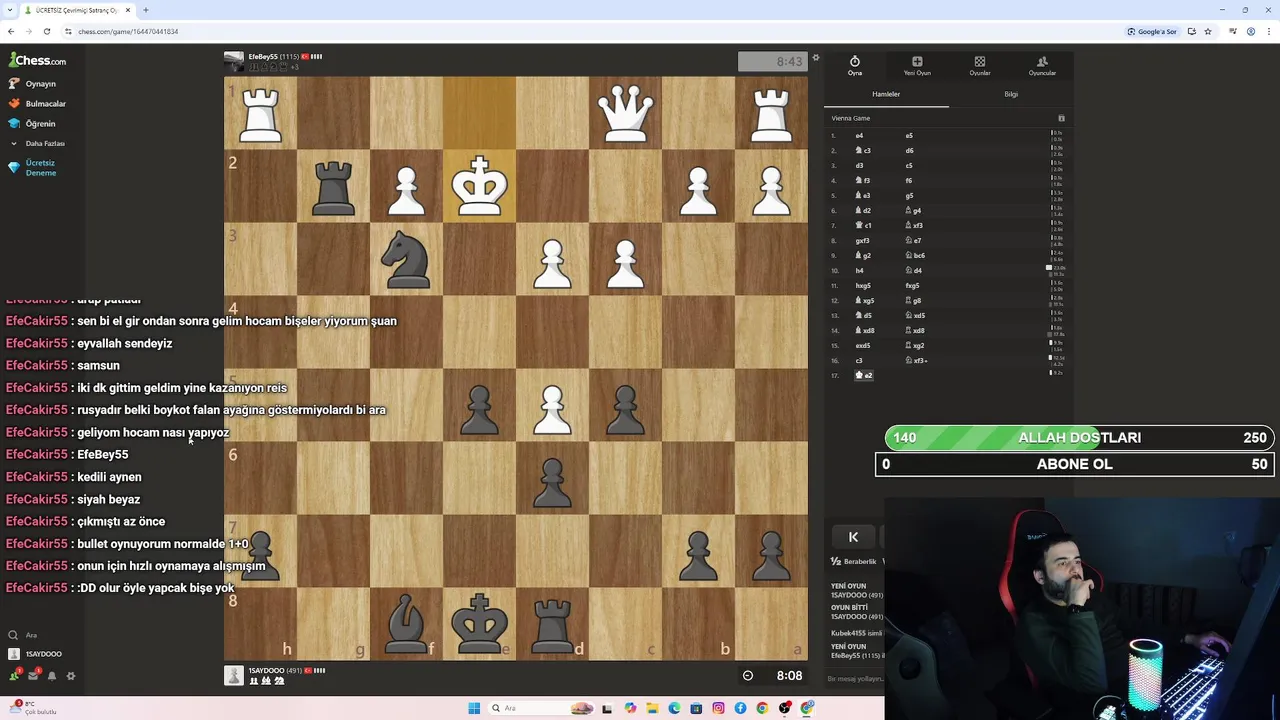Open the messages envelope icon

[x=33, y=676]
